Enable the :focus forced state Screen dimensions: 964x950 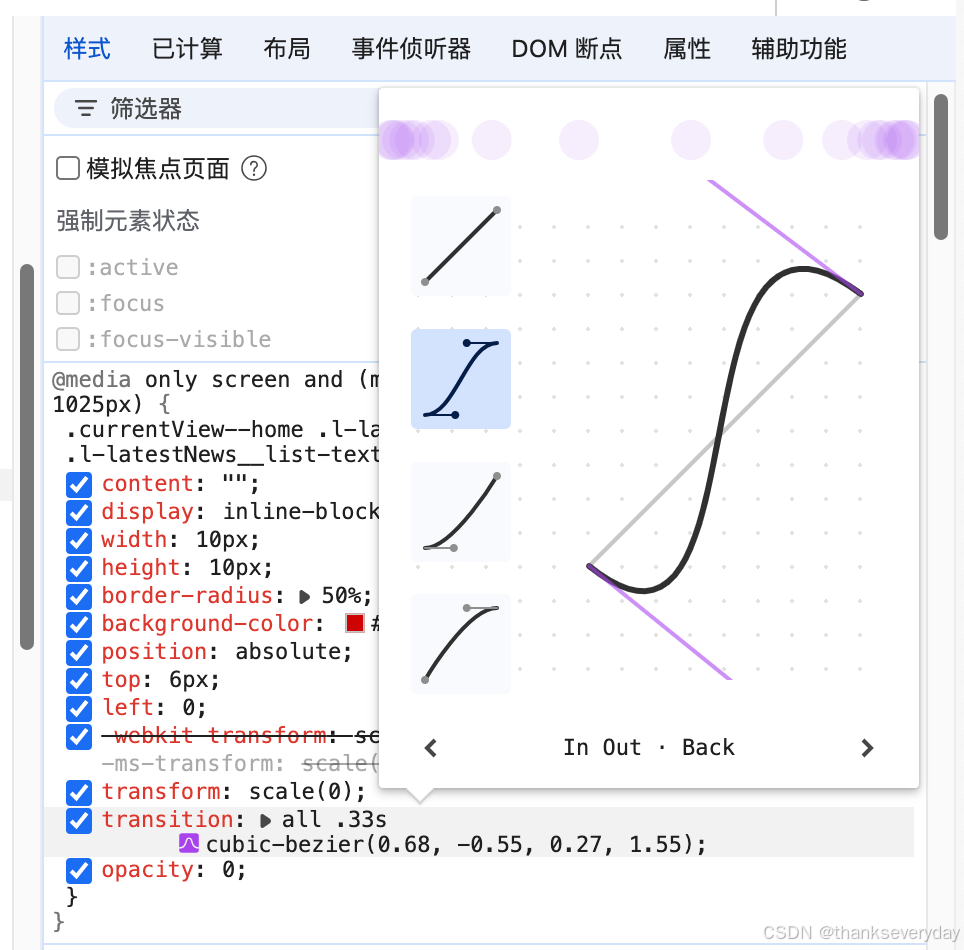[x=68, y=303]
